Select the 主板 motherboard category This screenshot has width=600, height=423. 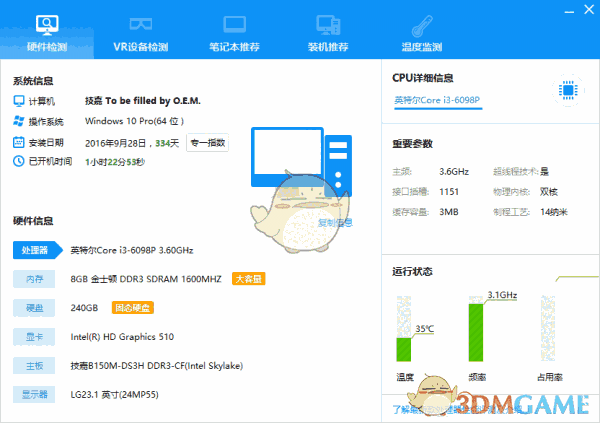click(34, 366)
